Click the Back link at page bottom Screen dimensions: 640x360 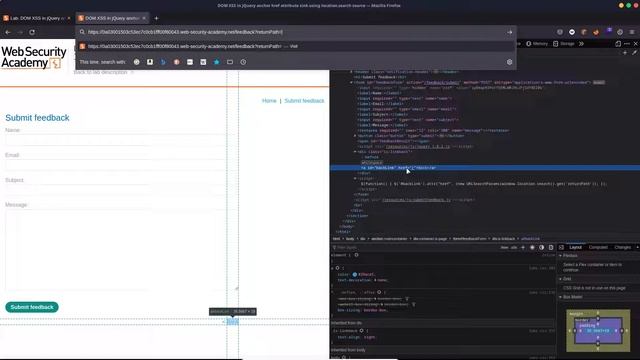coord(232,322)
